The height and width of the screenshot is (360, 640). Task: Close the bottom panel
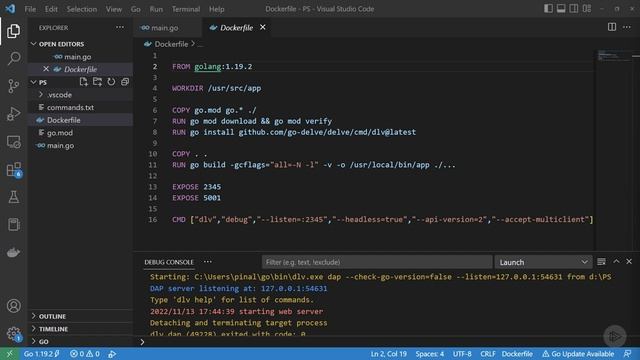tap(629, 262)
